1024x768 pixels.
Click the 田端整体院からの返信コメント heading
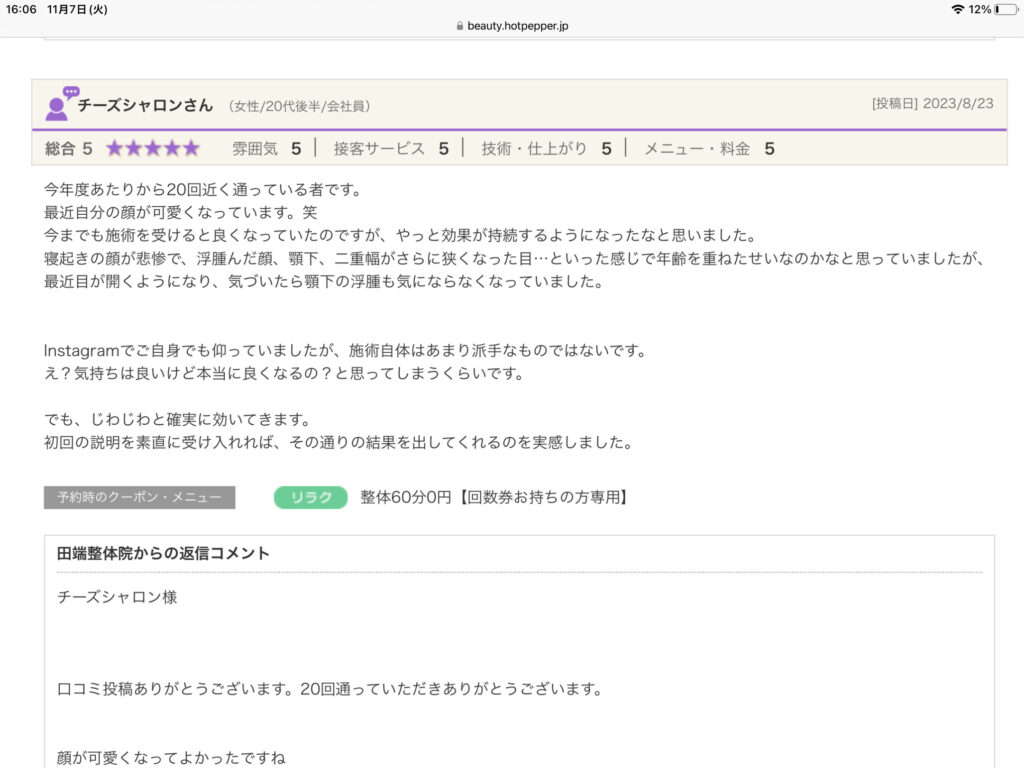click(x=164, y=553)
